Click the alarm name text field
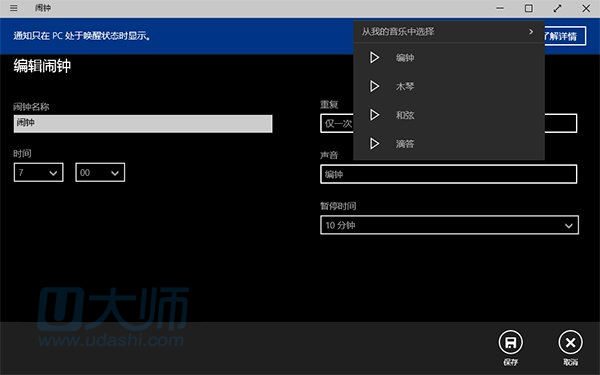The width and height of the screenshot is (600, 375). click(x=143, y=124)
